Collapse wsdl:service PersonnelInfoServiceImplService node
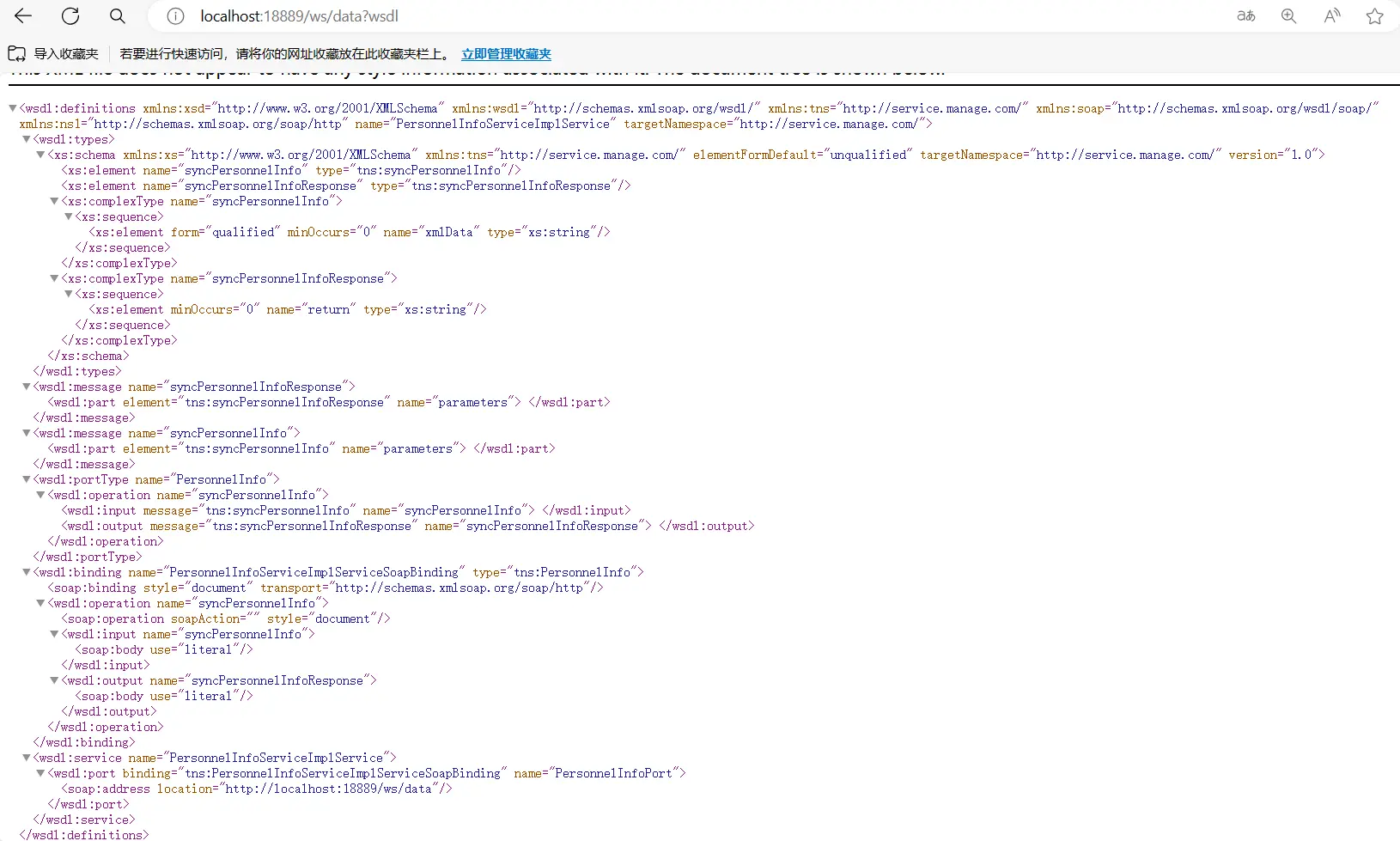The width and height of the screenshot is (1400, 841). 27,758
